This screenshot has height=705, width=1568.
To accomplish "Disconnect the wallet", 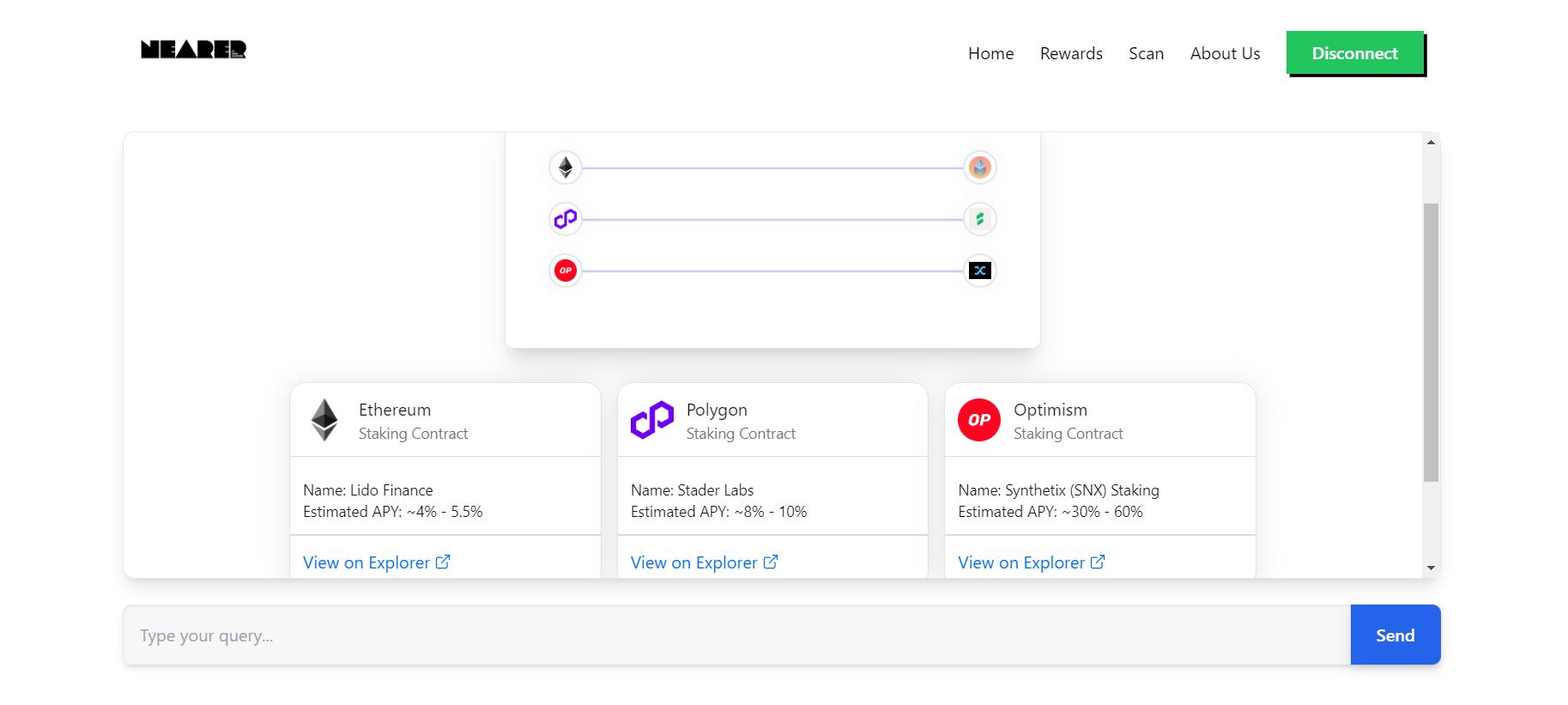I will [1354, 53].
